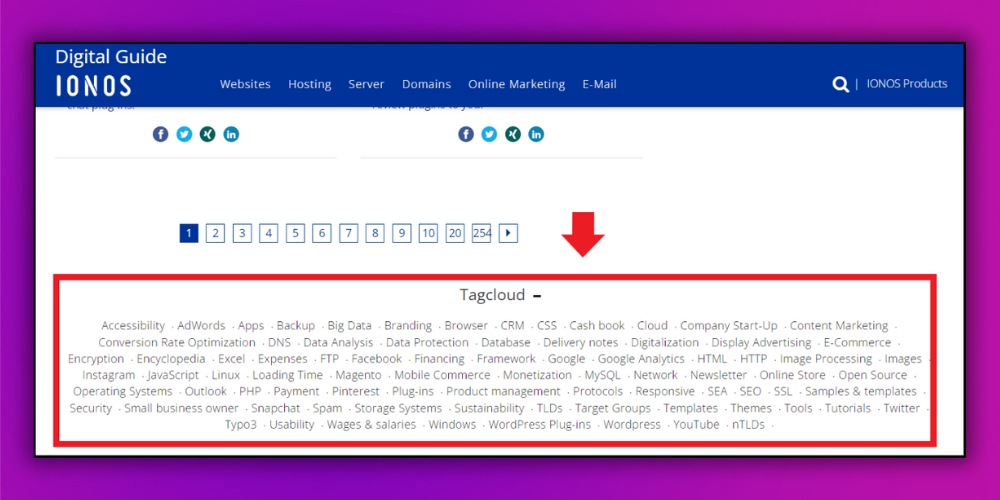Open the Typo3 tag
Image resolution: width=1000 pixels, height=500 pixels.
tap(240, 425)
